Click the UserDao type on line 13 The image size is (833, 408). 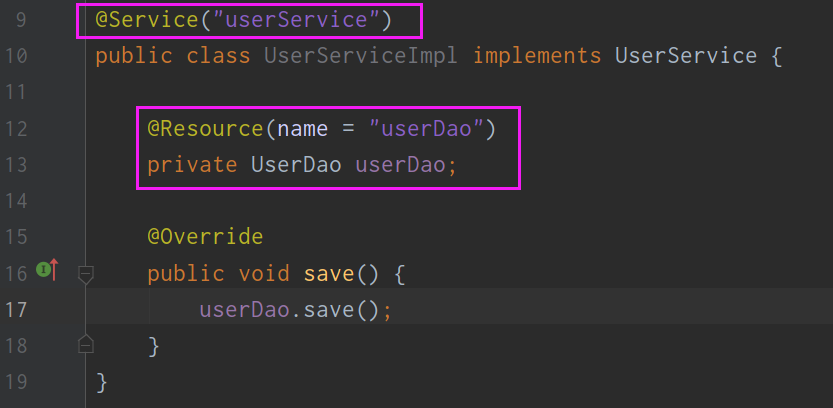(x=296, y=165)
